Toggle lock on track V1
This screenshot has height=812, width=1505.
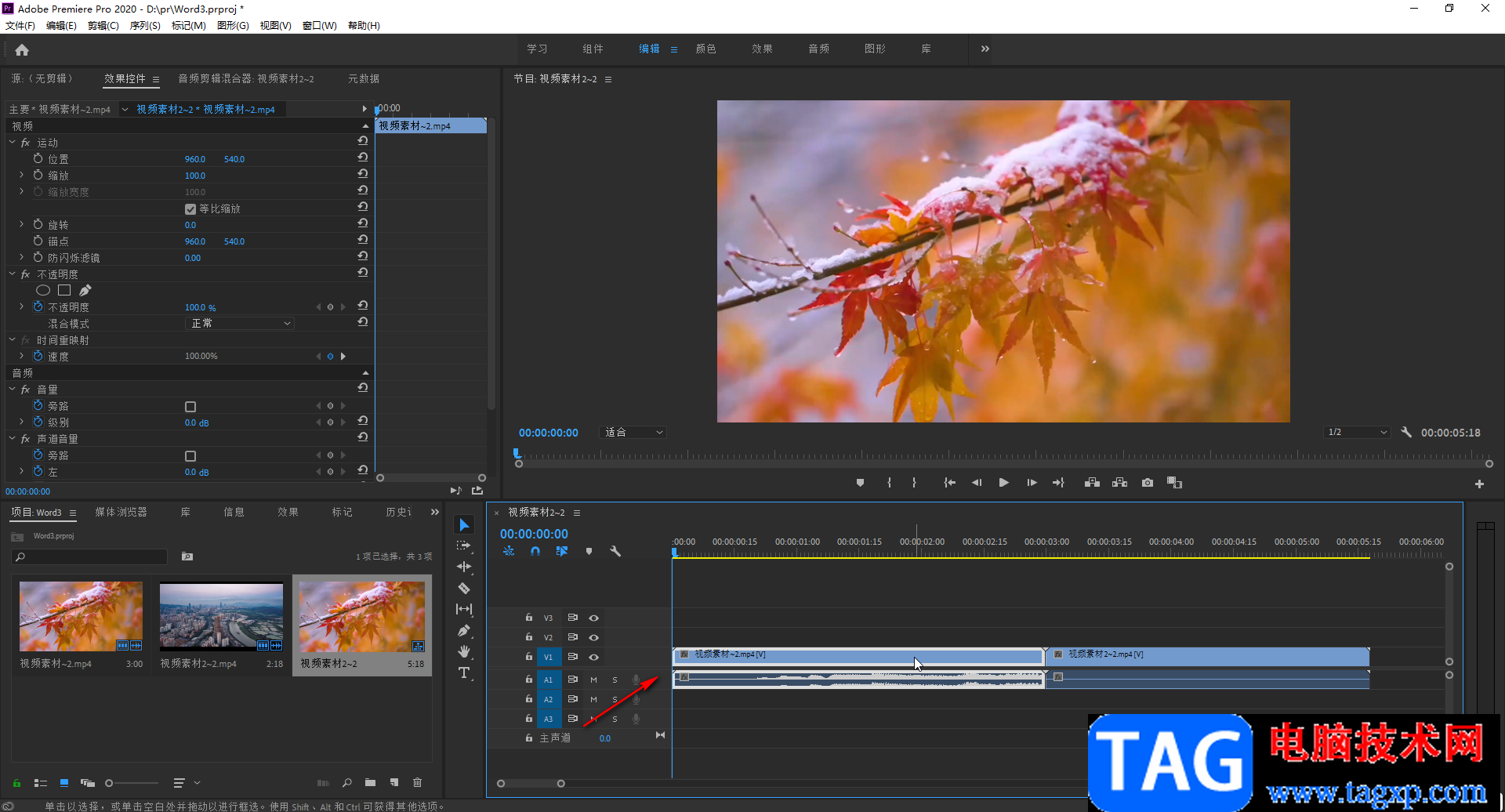point(528,657)
